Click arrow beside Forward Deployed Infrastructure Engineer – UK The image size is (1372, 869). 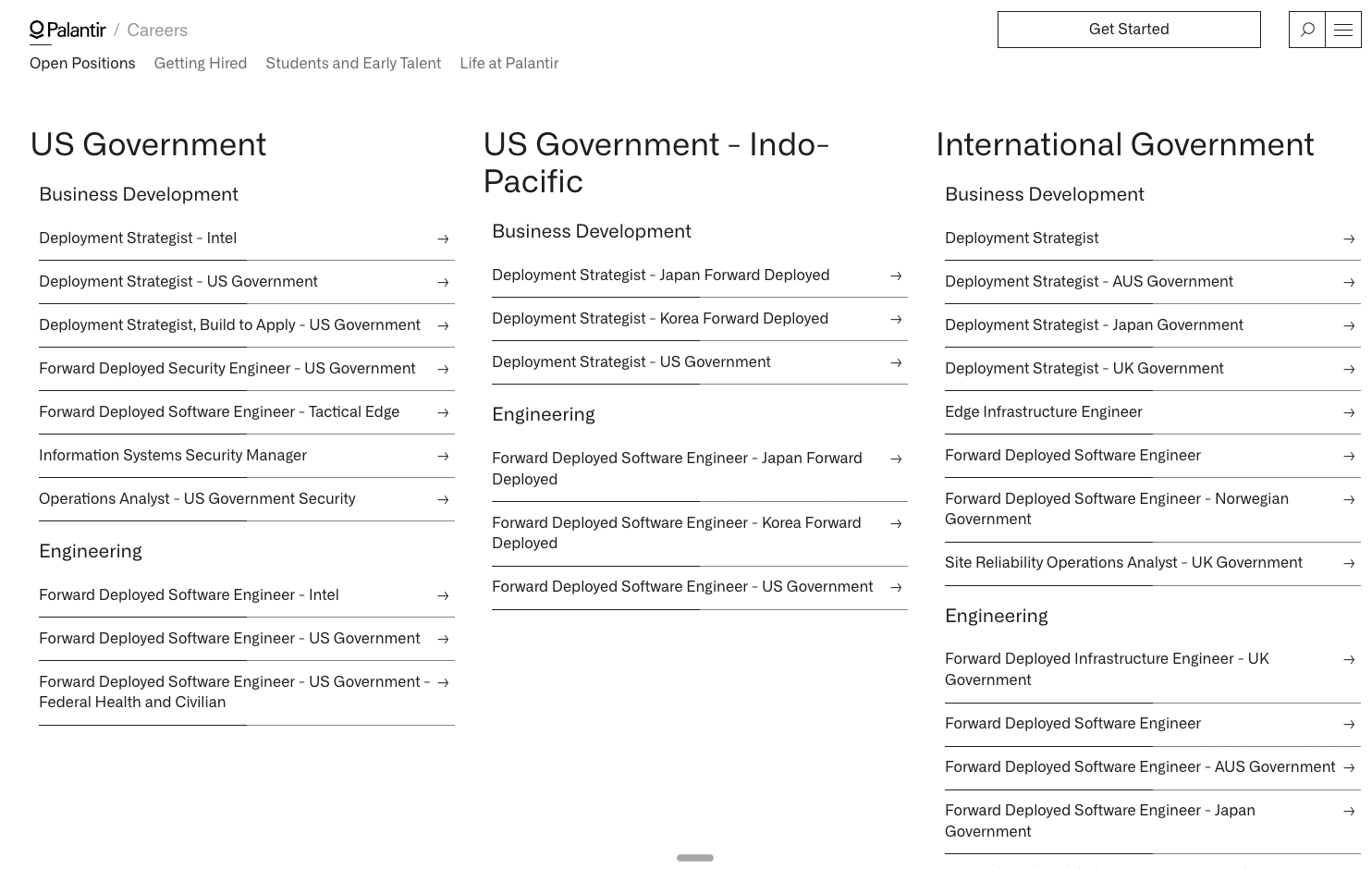point(1349,659)
